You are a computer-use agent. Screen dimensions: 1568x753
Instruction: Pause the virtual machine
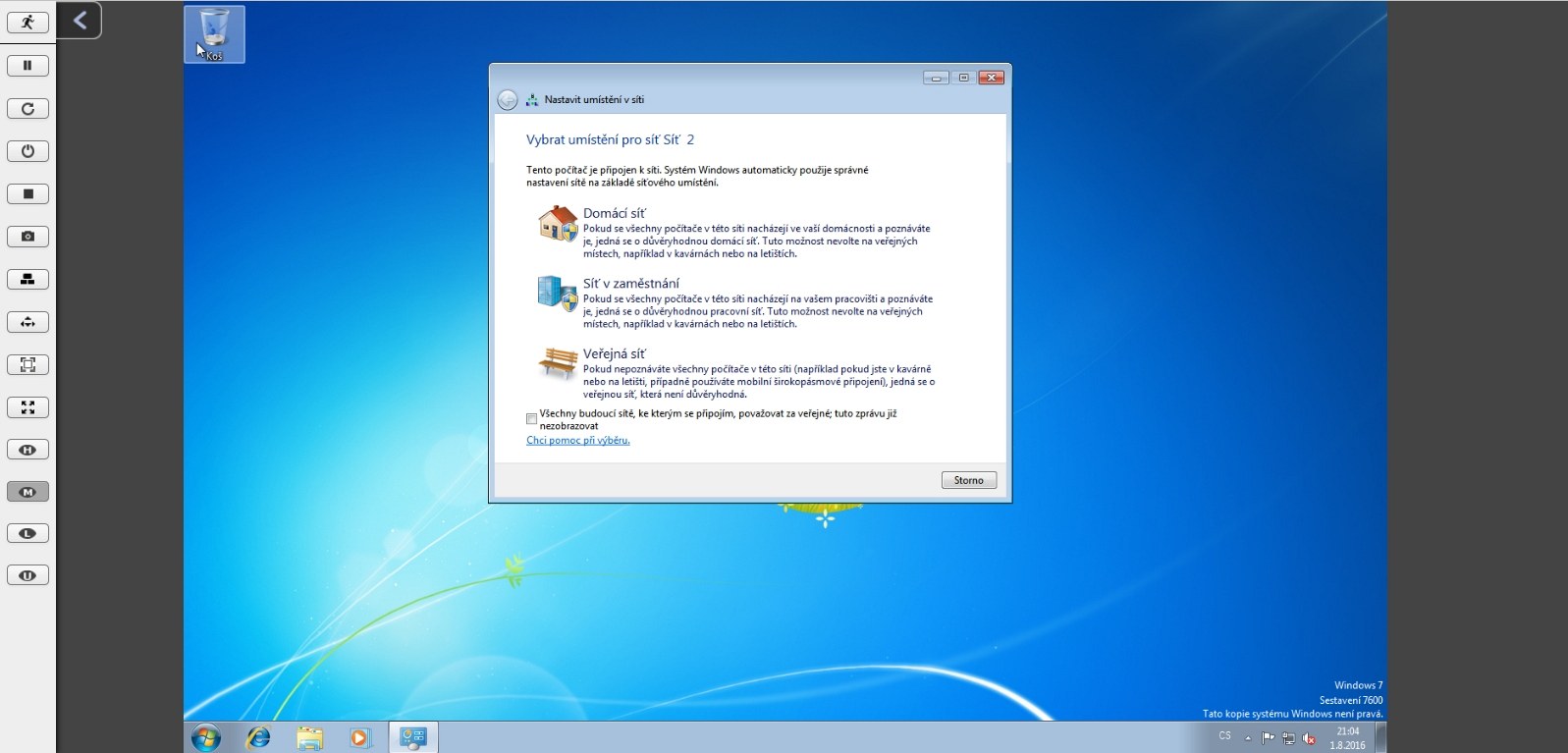(27, 66)
